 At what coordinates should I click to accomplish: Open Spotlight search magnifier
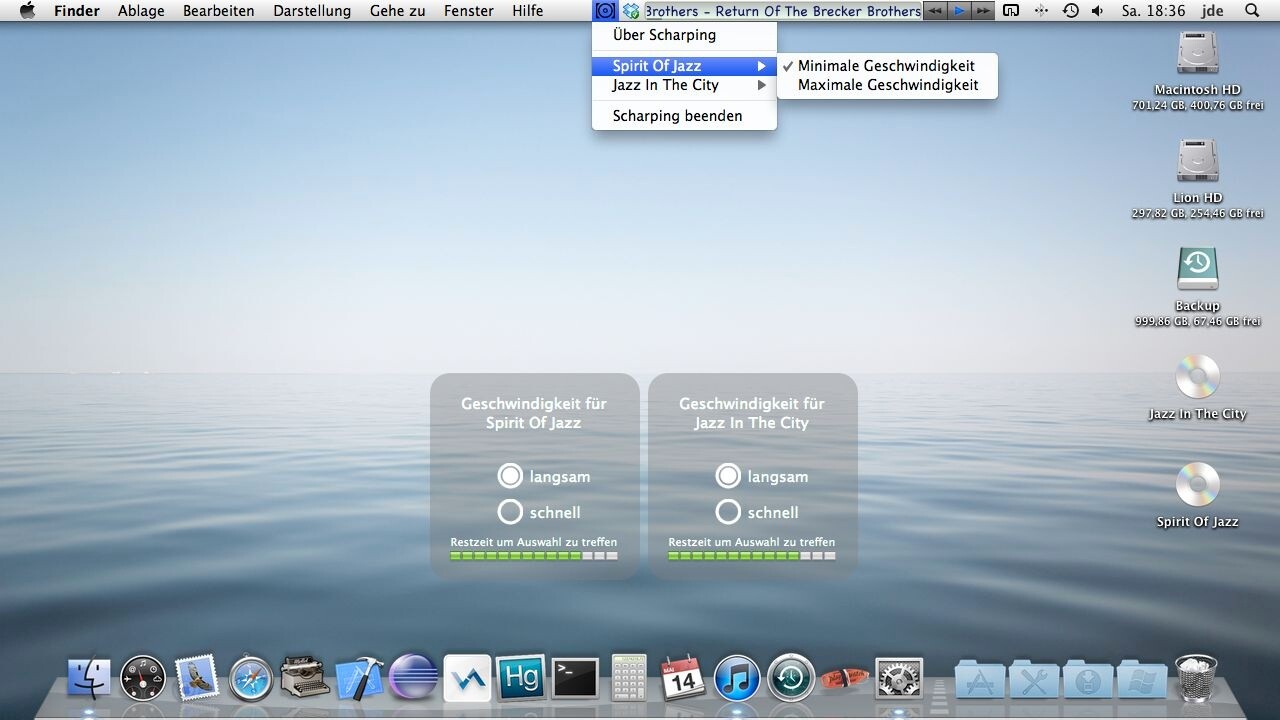(x=1252, y=11)
